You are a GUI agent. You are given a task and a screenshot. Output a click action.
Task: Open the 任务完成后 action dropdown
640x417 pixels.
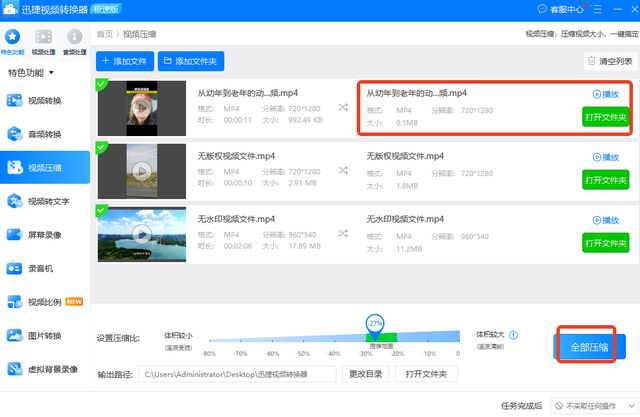click(594, 406)
